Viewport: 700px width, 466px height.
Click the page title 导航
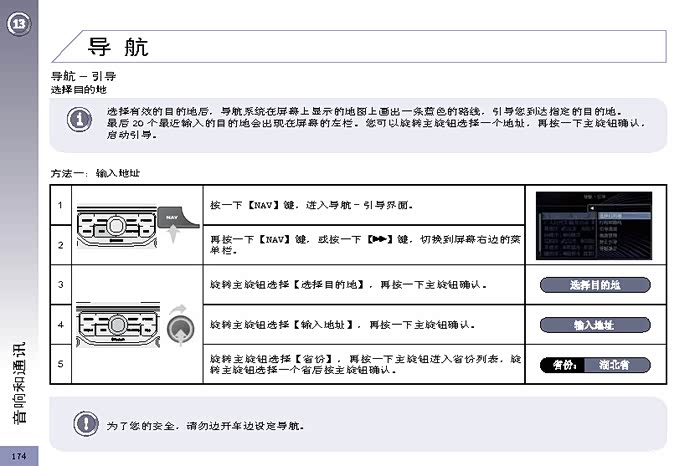(x=118, y=47)
